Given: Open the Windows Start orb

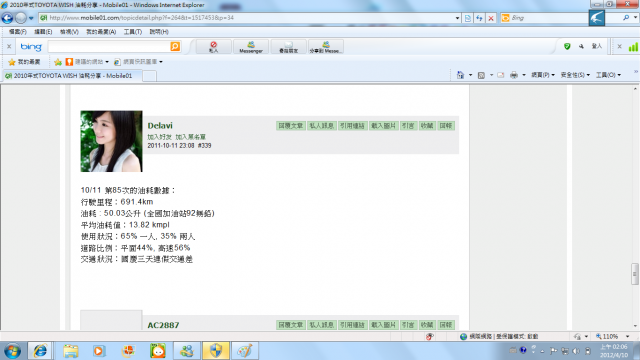Looking at the screenshot, I should click(13, 351).
